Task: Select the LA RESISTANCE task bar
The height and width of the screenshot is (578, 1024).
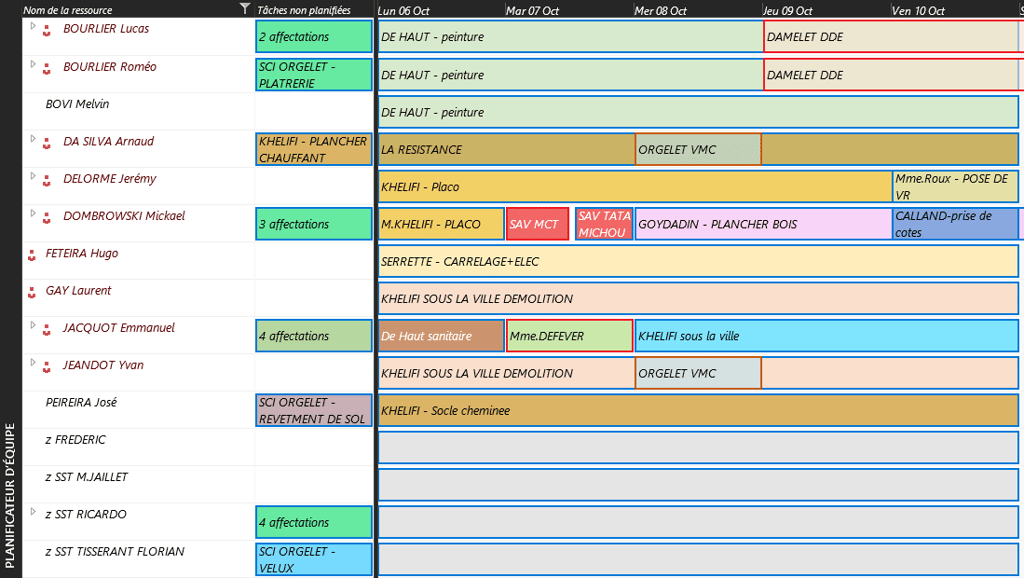Action: [506, 149]
